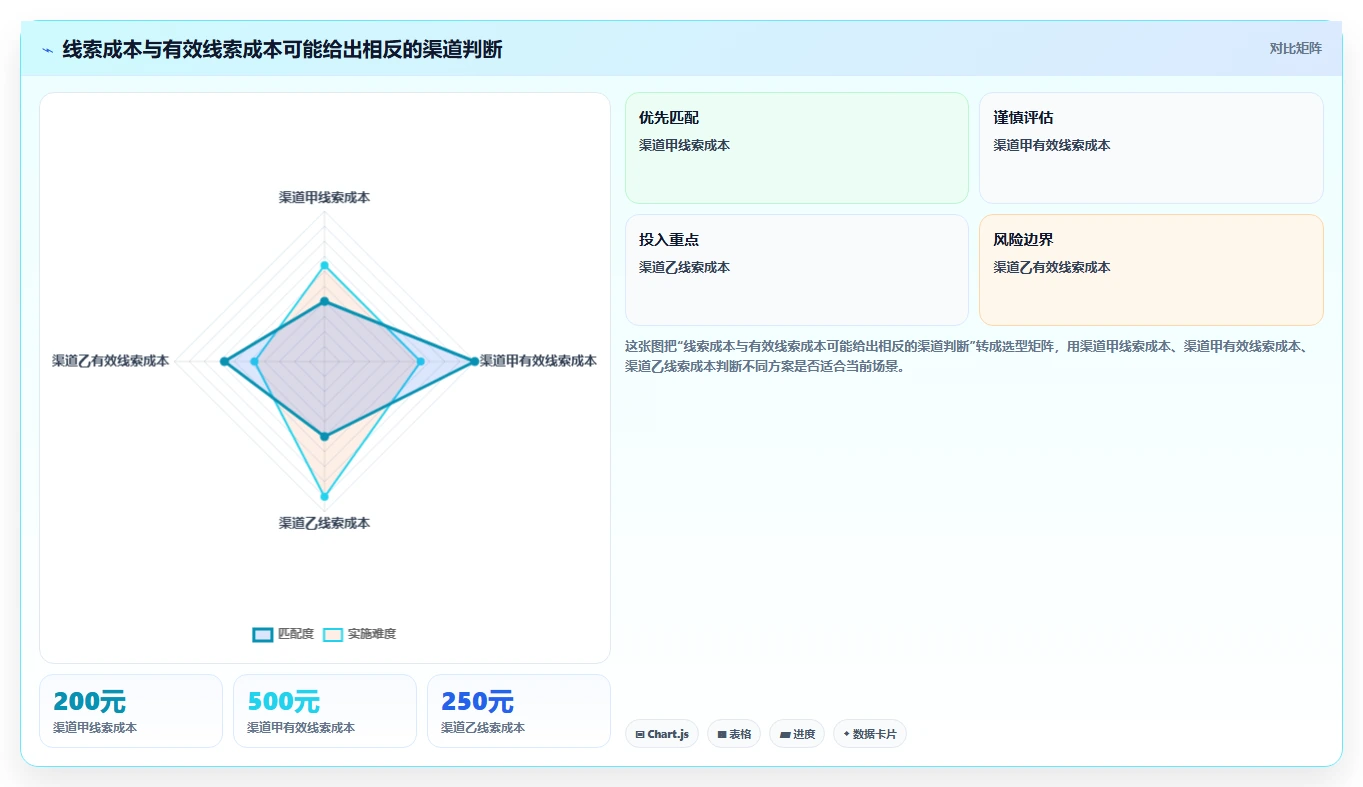1363x787 pixels.
Task: Click the radar axis label 渠道乙线索成本
Action: (324, 523)
